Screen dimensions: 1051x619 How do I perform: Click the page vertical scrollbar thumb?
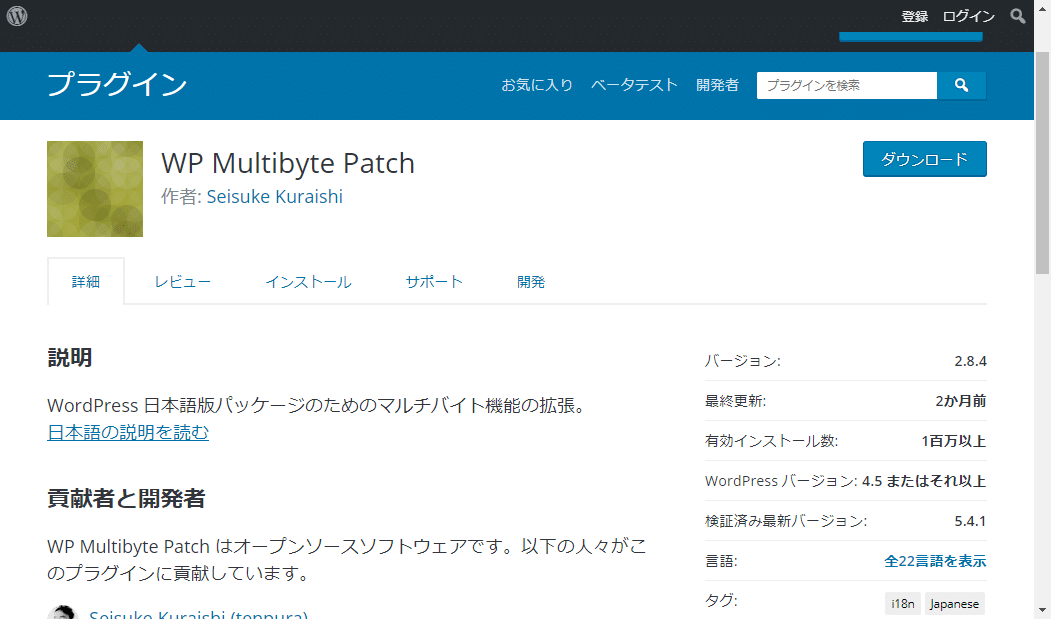click(x=1042, y=162)
